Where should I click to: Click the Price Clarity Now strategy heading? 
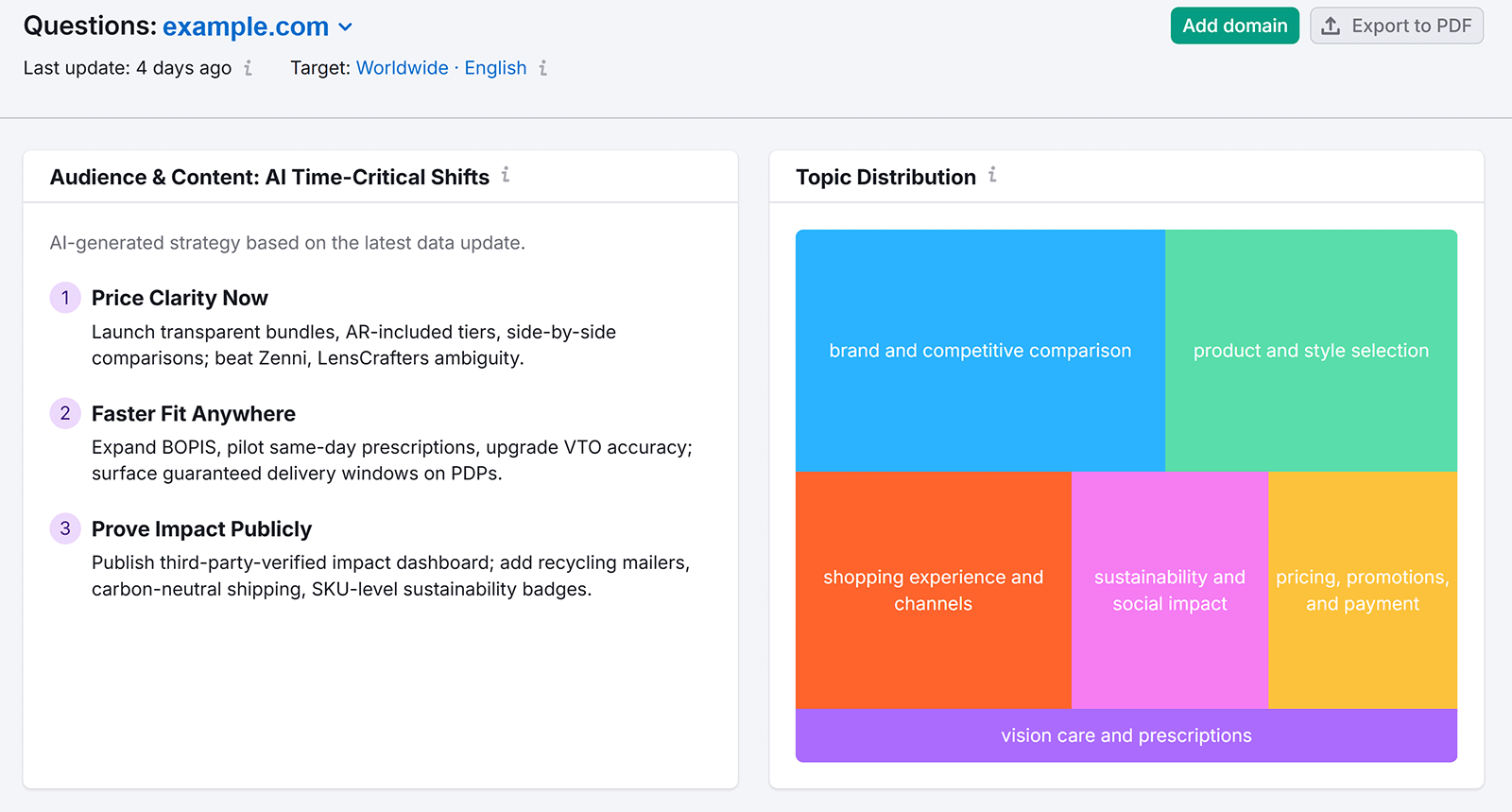click(180, 299)
